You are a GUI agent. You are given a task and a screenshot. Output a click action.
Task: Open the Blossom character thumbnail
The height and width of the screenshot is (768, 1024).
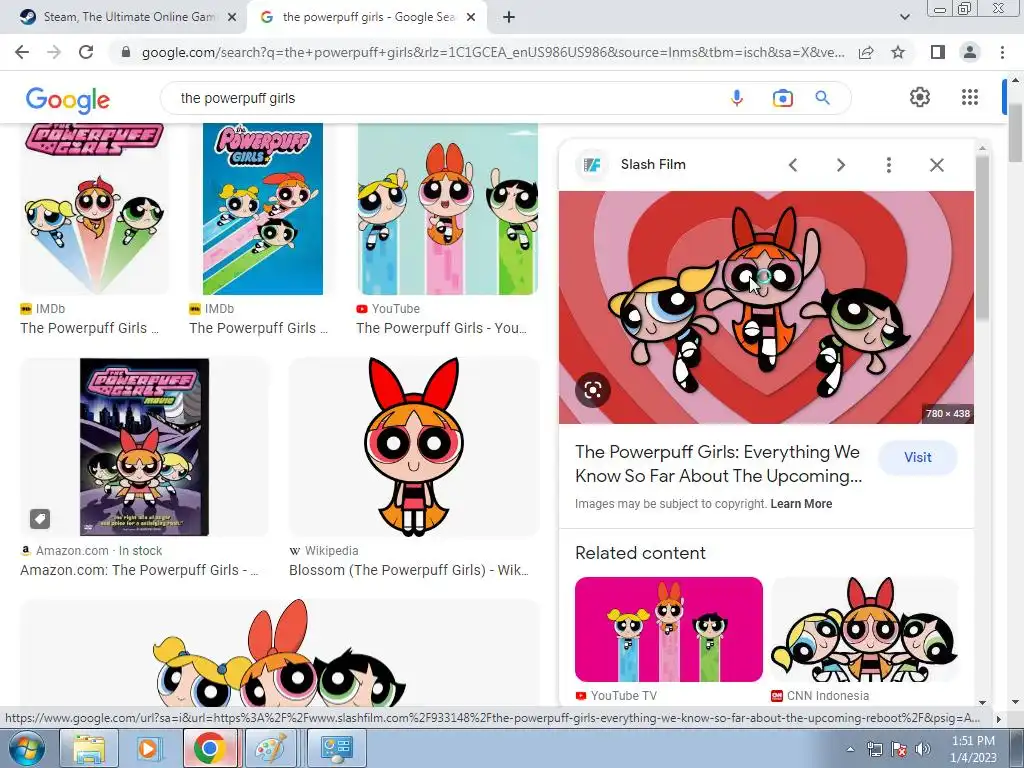[414, 447]
